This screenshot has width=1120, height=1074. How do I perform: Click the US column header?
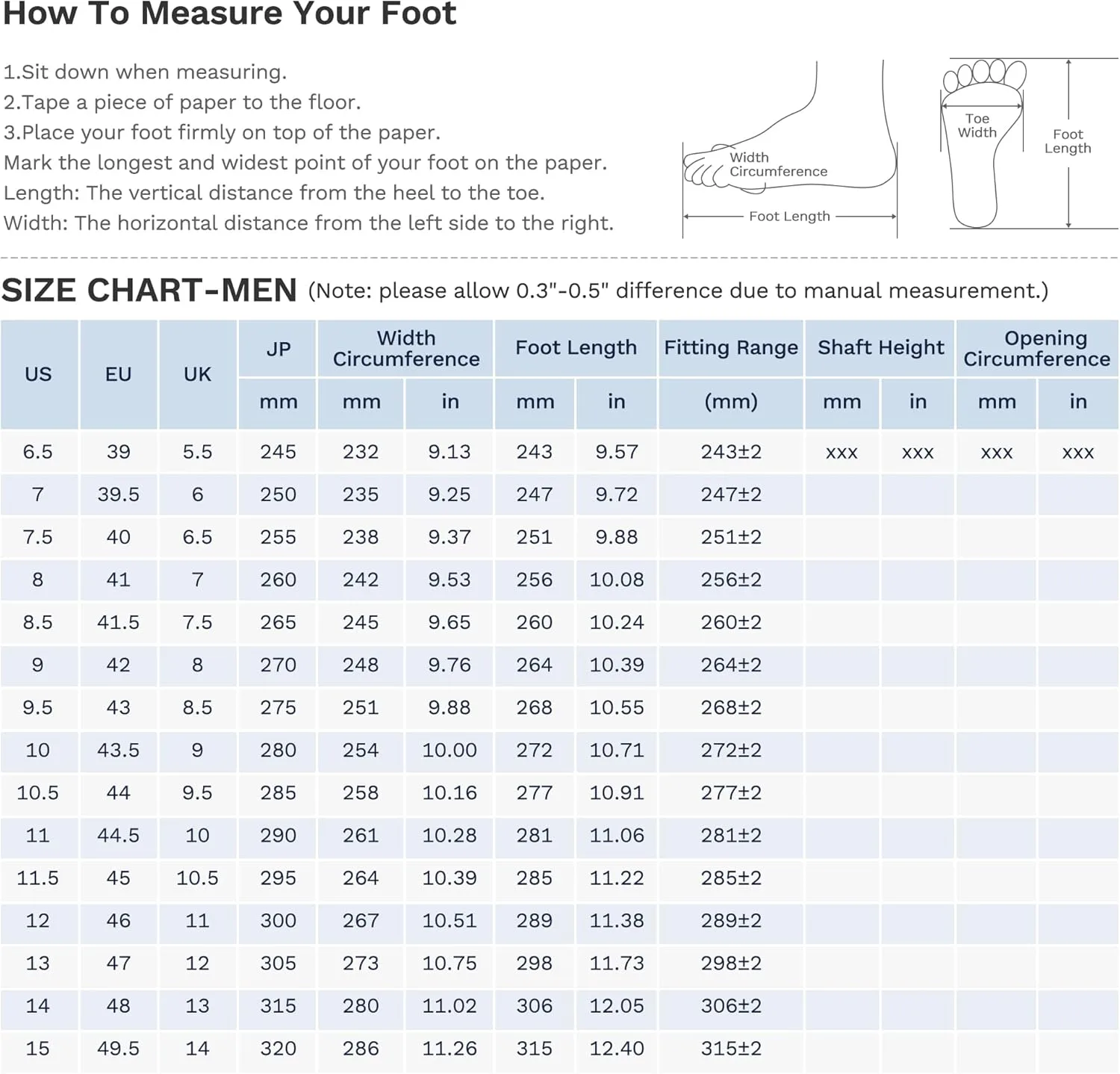click(38, 374)
